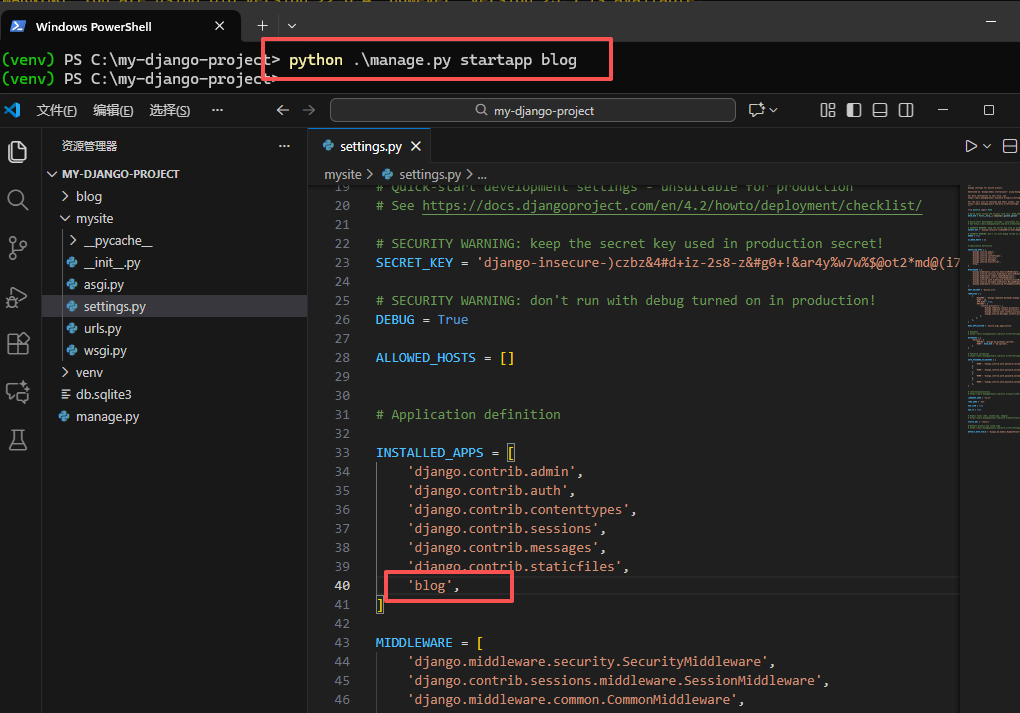Run the Python file with play button
Viewport: 1020px width, 713px height.
(971, 146)
